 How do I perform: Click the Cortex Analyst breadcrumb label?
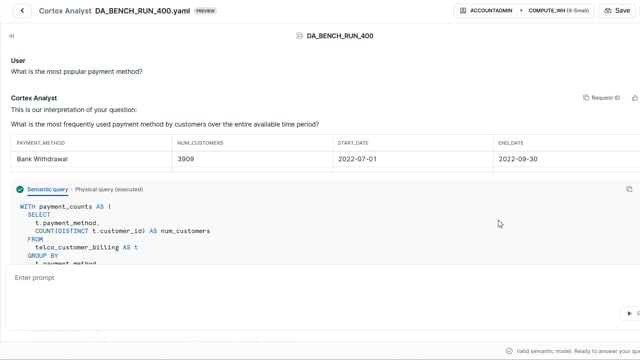65,11
